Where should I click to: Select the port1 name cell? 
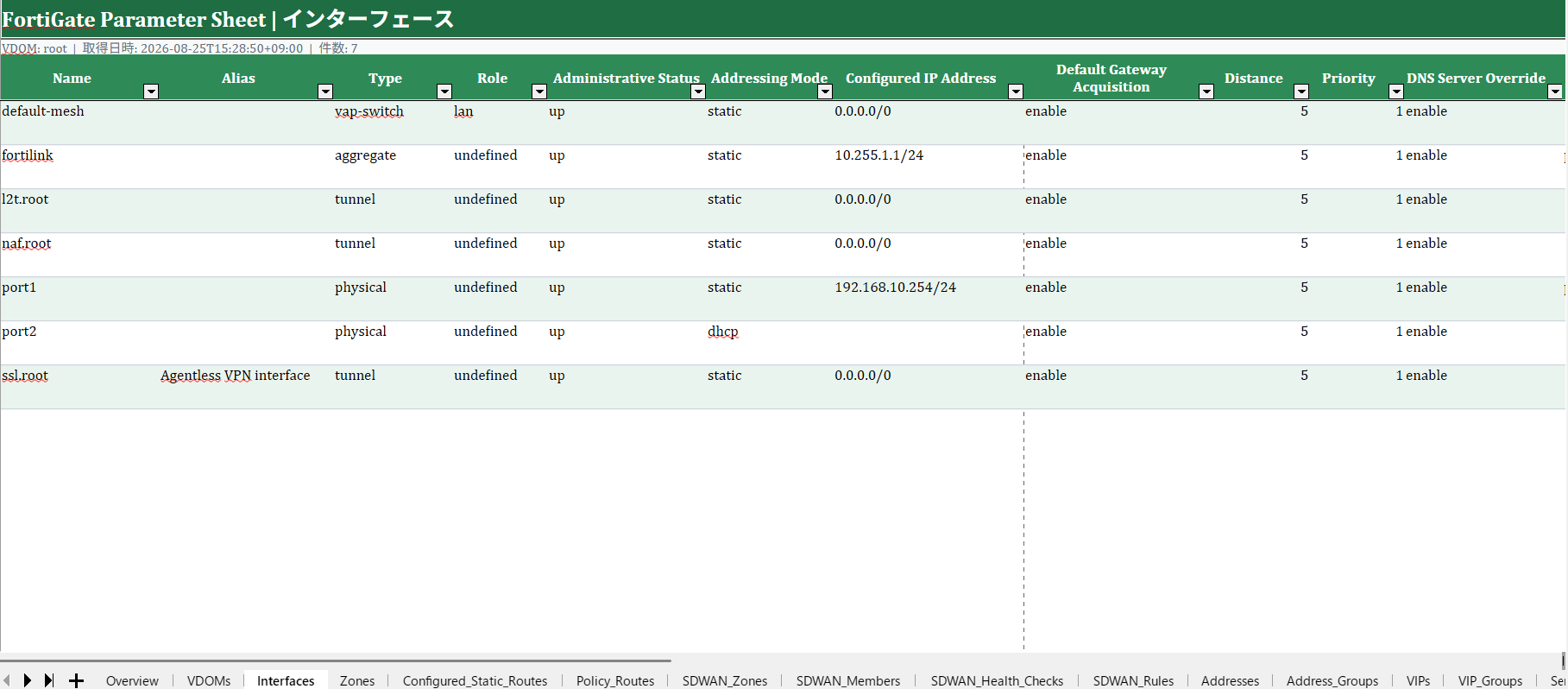[79, 299]
